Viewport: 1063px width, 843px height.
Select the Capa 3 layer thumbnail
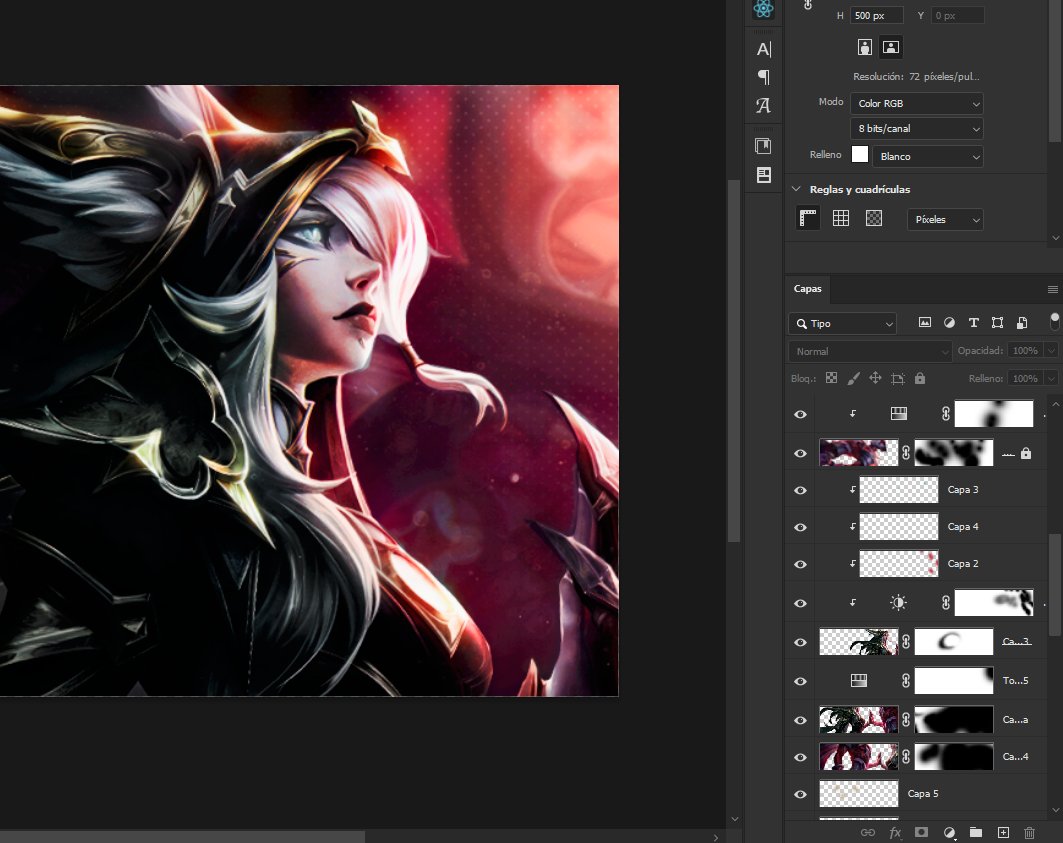tap(899, 490)
